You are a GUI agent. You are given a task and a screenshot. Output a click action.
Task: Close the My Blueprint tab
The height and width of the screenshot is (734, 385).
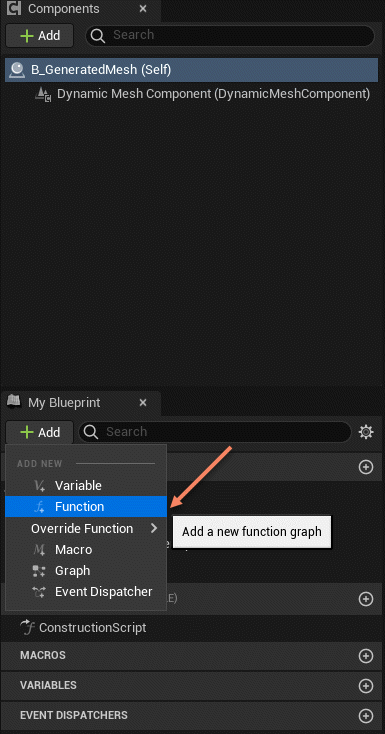[143, 403]
